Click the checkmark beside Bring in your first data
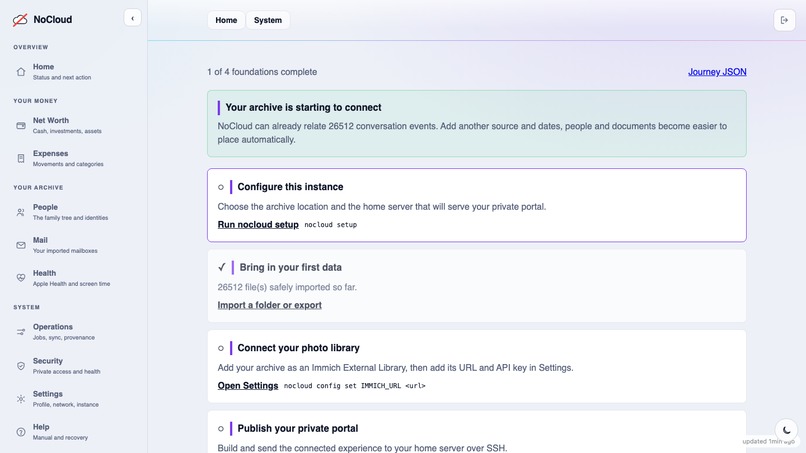The width and height of the screenshot is (806, 453). tap(222, 267)
